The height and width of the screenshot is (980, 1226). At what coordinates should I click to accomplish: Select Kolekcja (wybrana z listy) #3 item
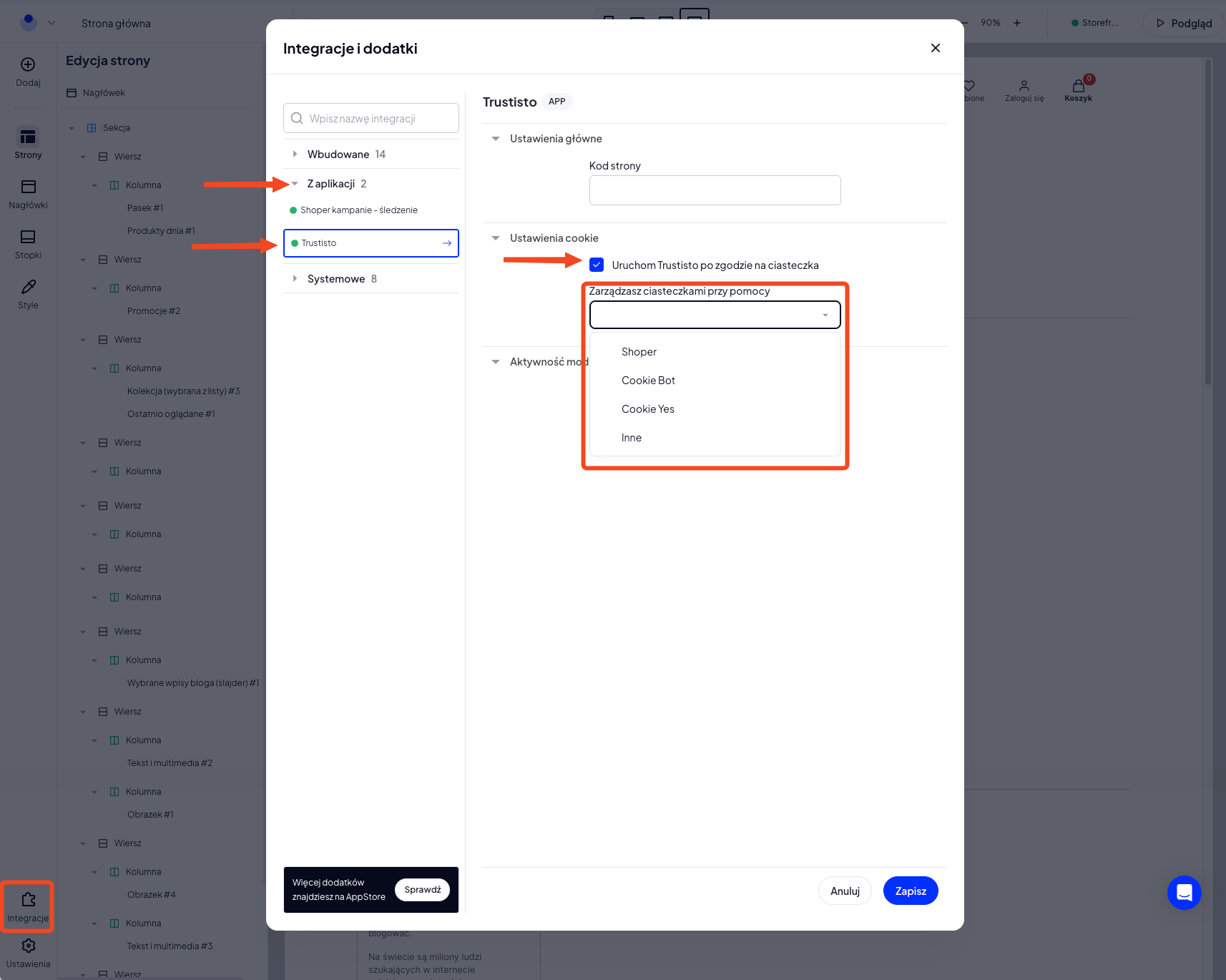point(184,391)
